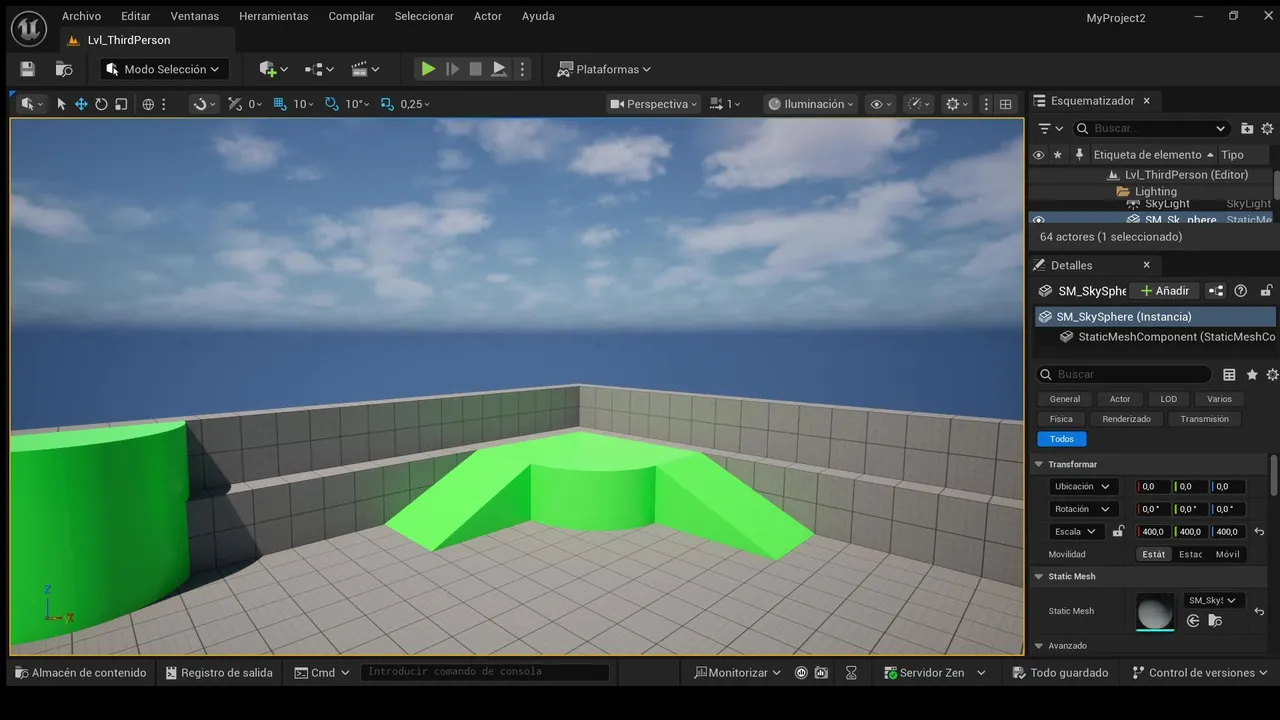Open the viewport Show eye-icon menu
The width and height of the screenshot is (1280, 720).
(881, 104)
